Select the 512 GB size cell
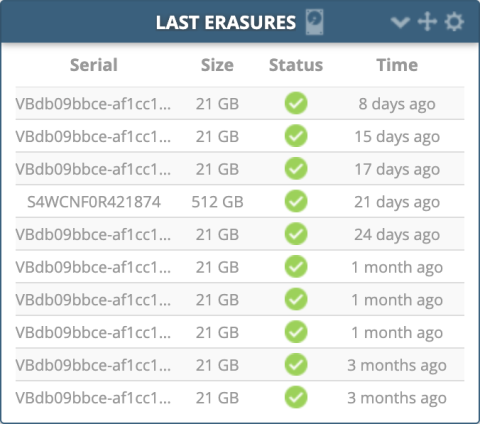The width and height of the screenshot is (480, 424). click(x=217, y=202)
